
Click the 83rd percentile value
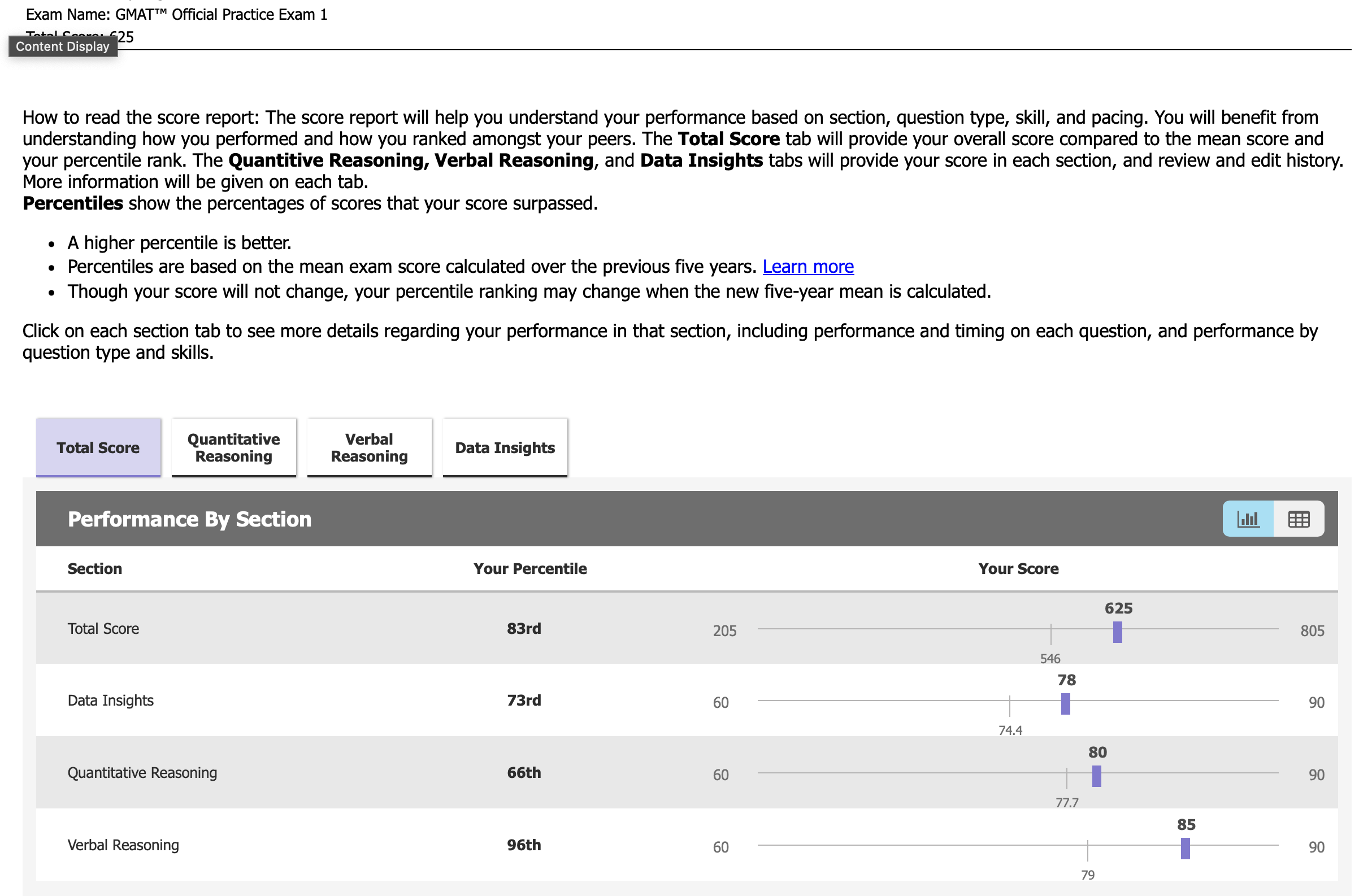point(524,629)
